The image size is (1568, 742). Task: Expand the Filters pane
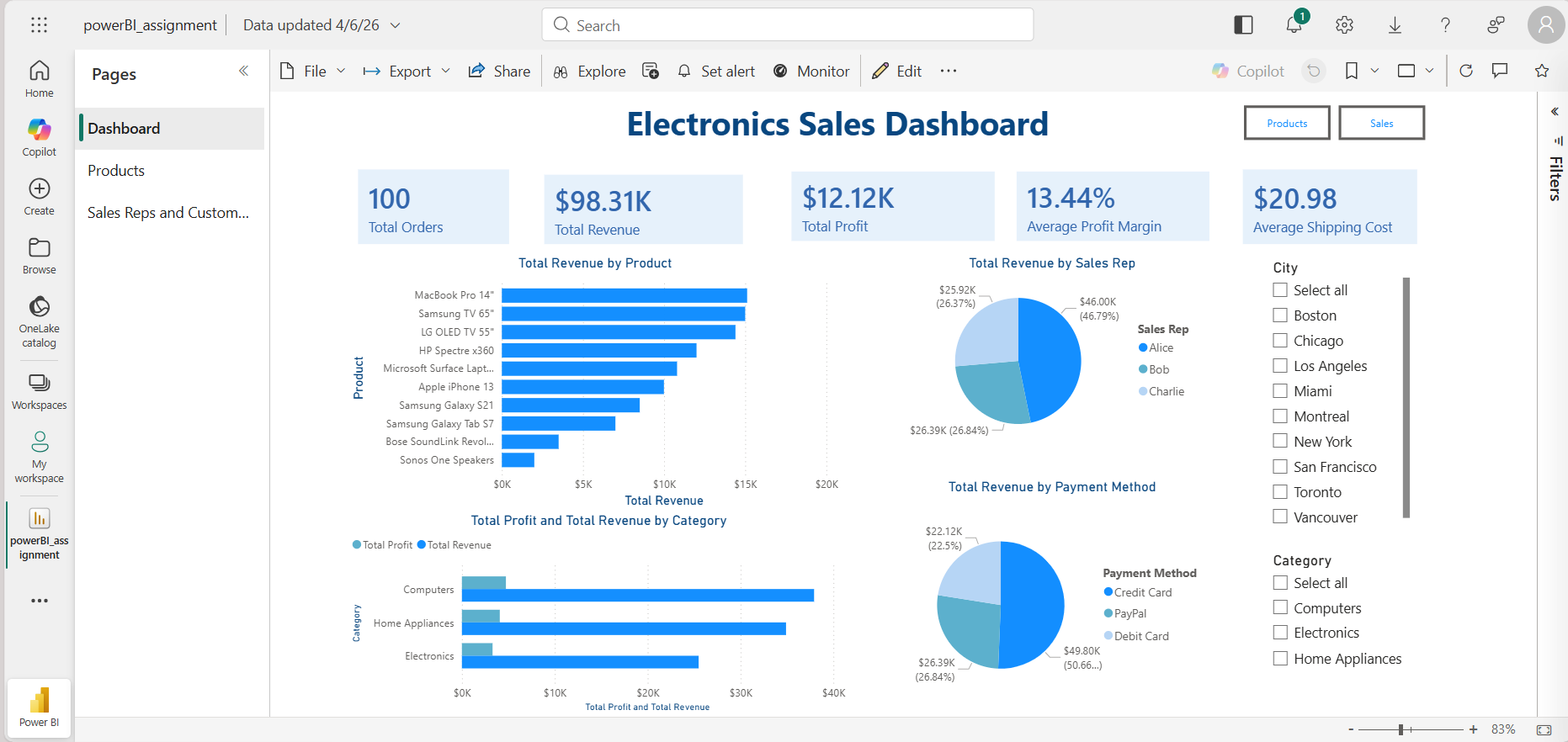coord(1555,111)
